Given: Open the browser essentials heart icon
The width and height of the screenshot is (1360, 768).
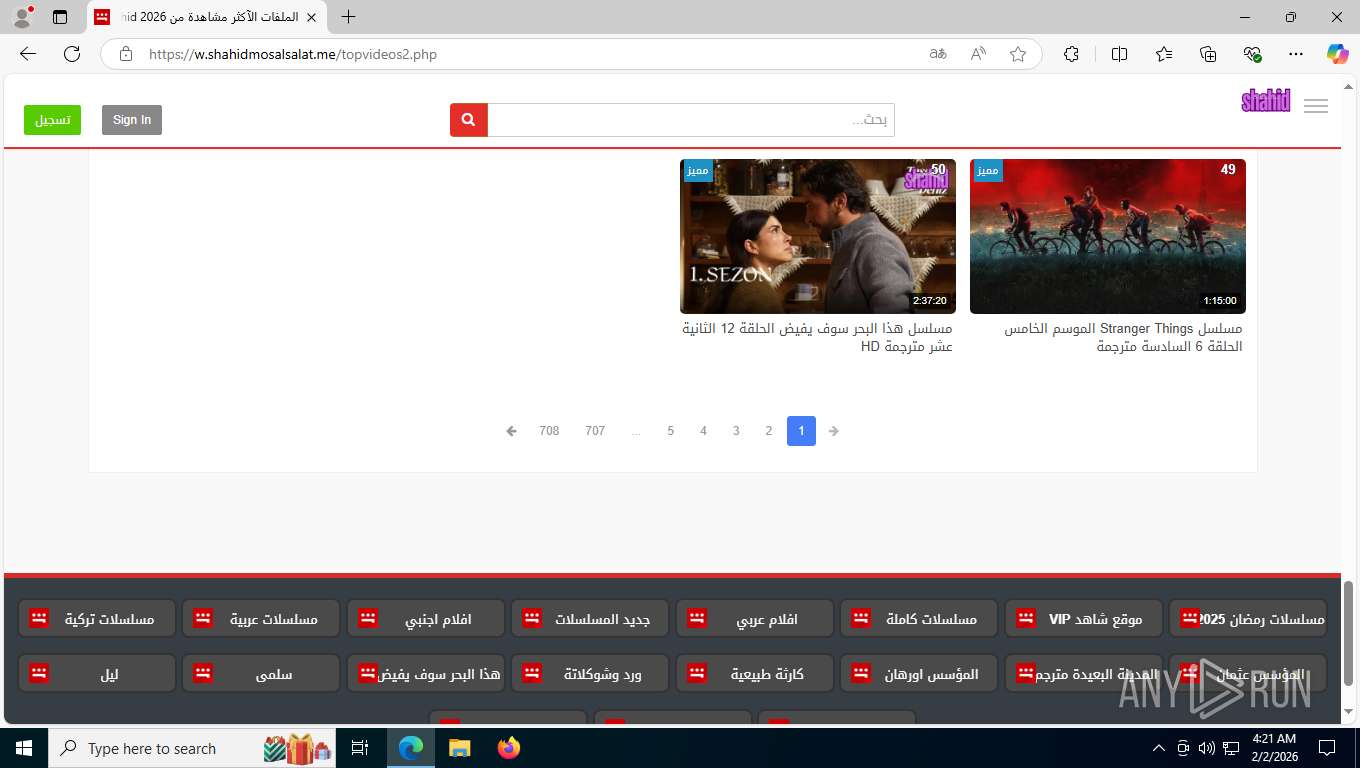Looking at the screenshot, I should coord(1252,54).
